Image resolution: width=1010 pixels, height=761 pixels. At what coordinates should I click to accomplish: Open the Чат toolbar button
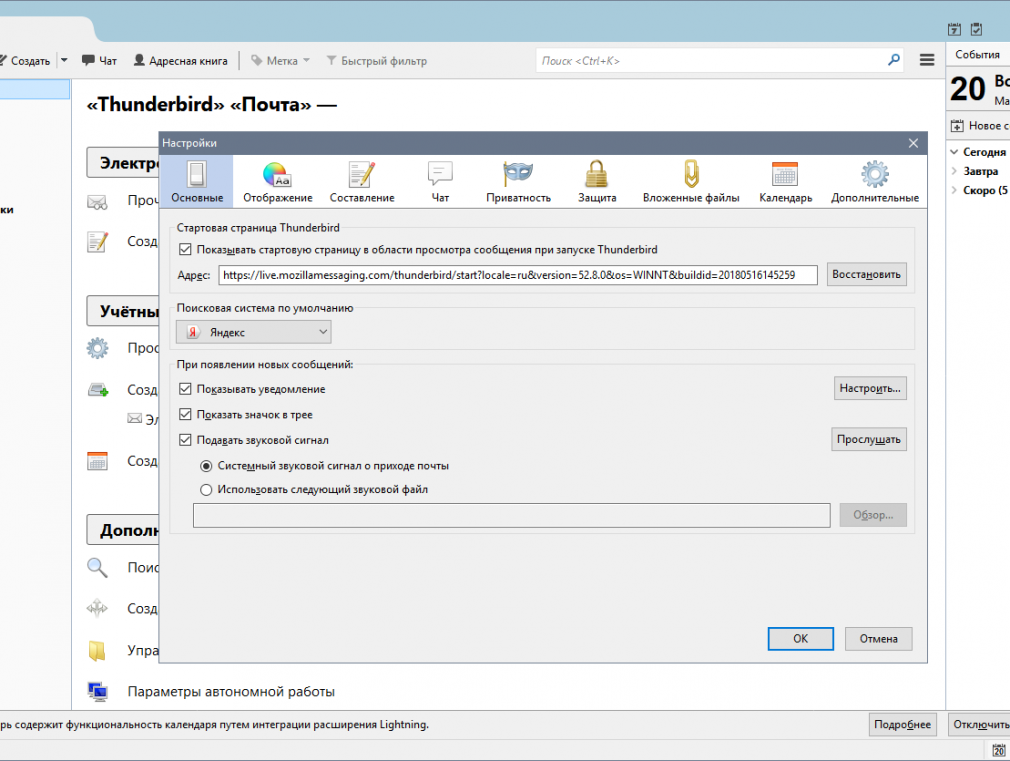point(99,61)
